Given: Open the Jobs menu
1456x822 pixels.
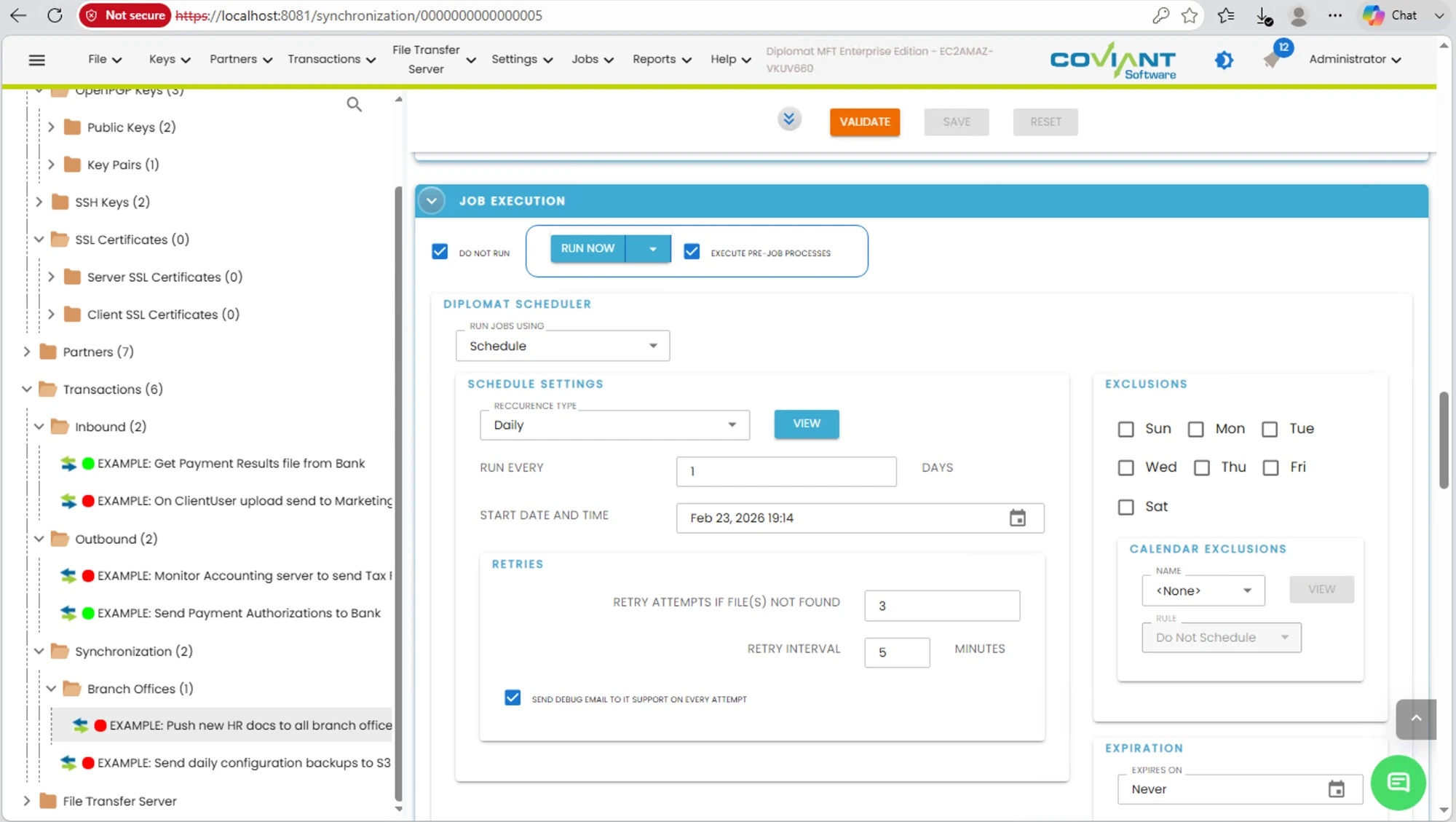Looking at the screenshot, I should pyautogui.click(x=592, y=60).
